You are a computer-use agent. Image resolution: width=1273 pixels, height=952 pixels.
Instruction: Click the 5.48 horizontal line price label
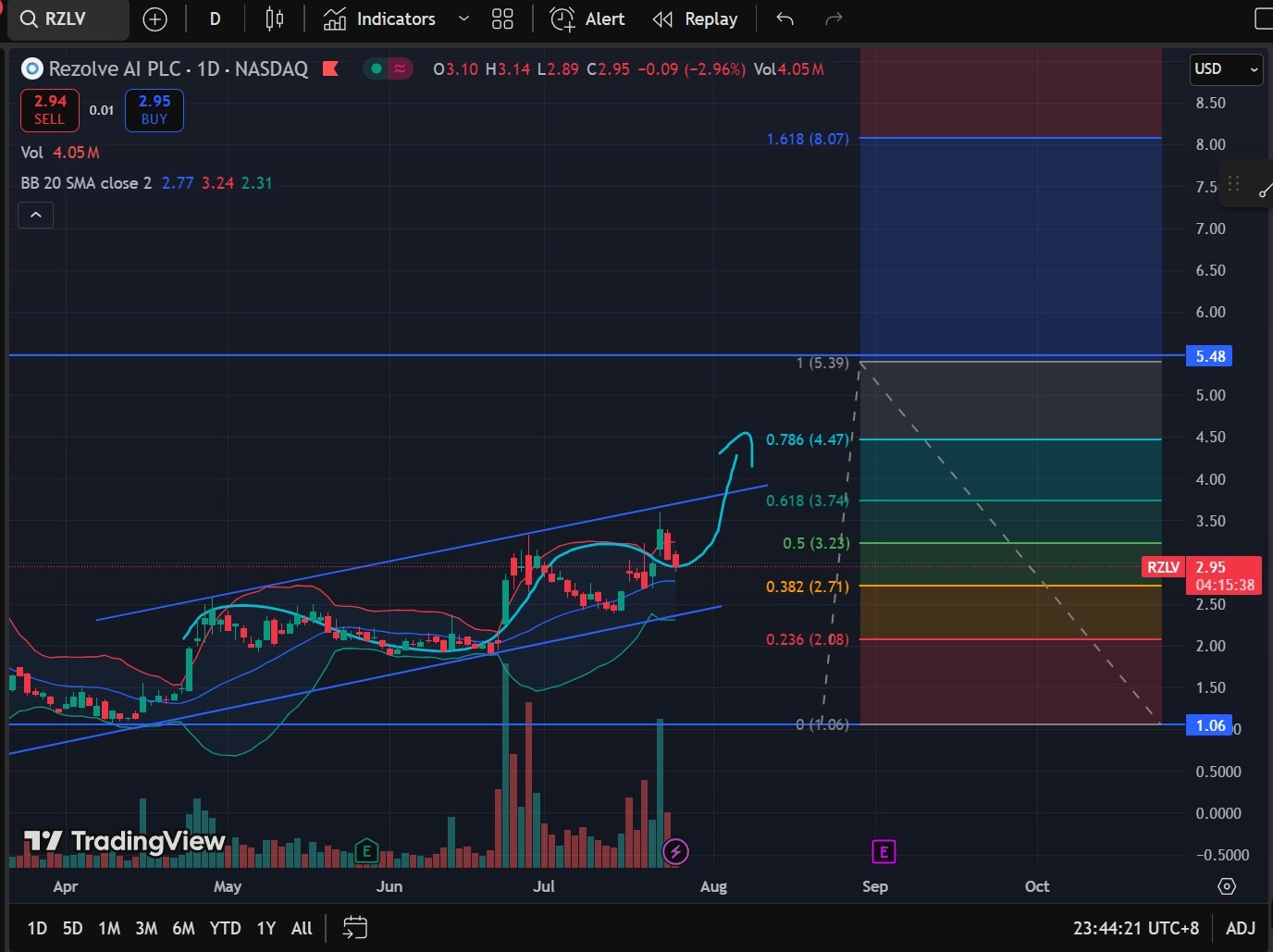pos(1210,356)
